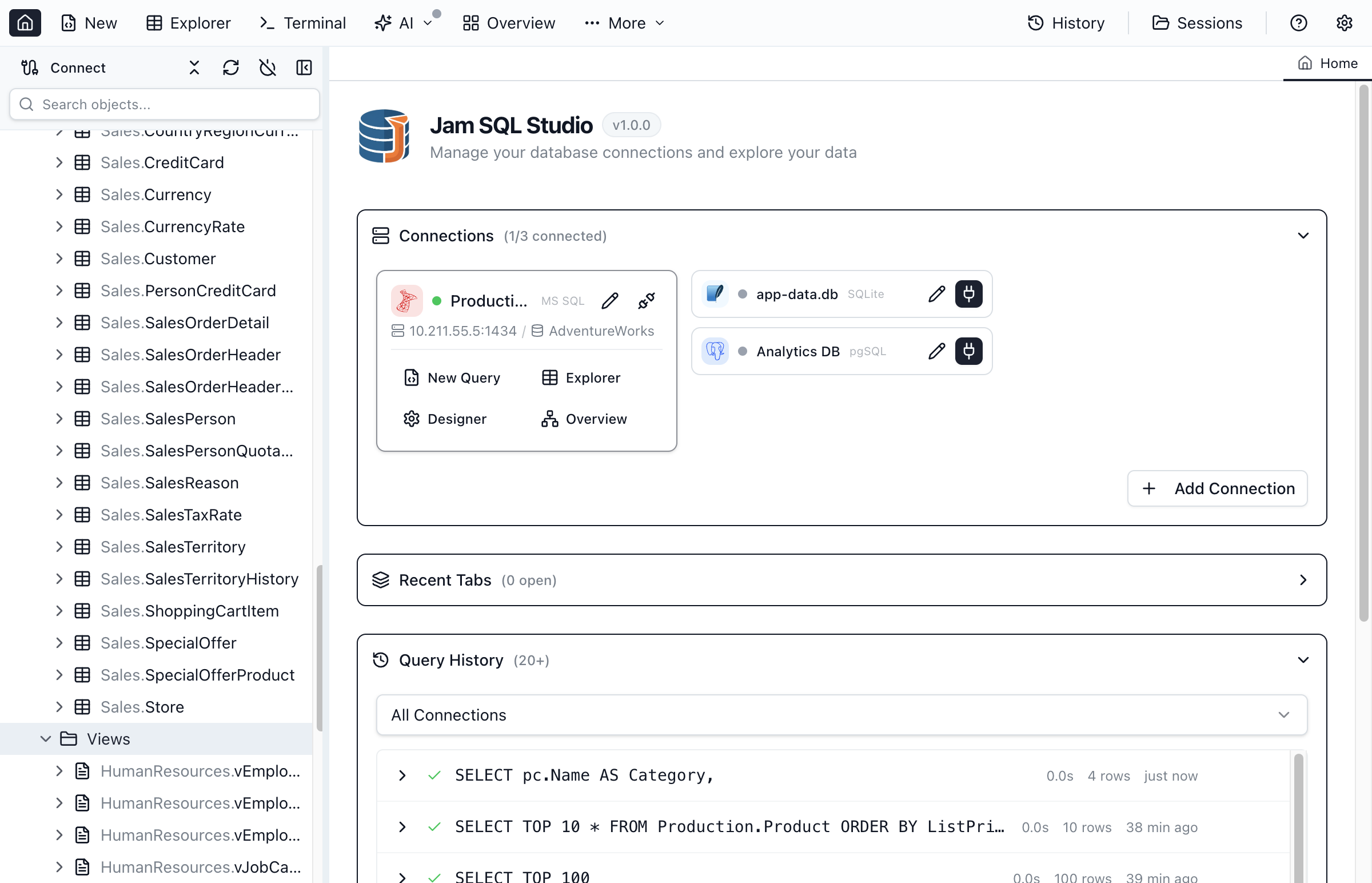Screen dimensions: 1372x883
Task: Click the Add Connection button
Action: (1217, 488)
